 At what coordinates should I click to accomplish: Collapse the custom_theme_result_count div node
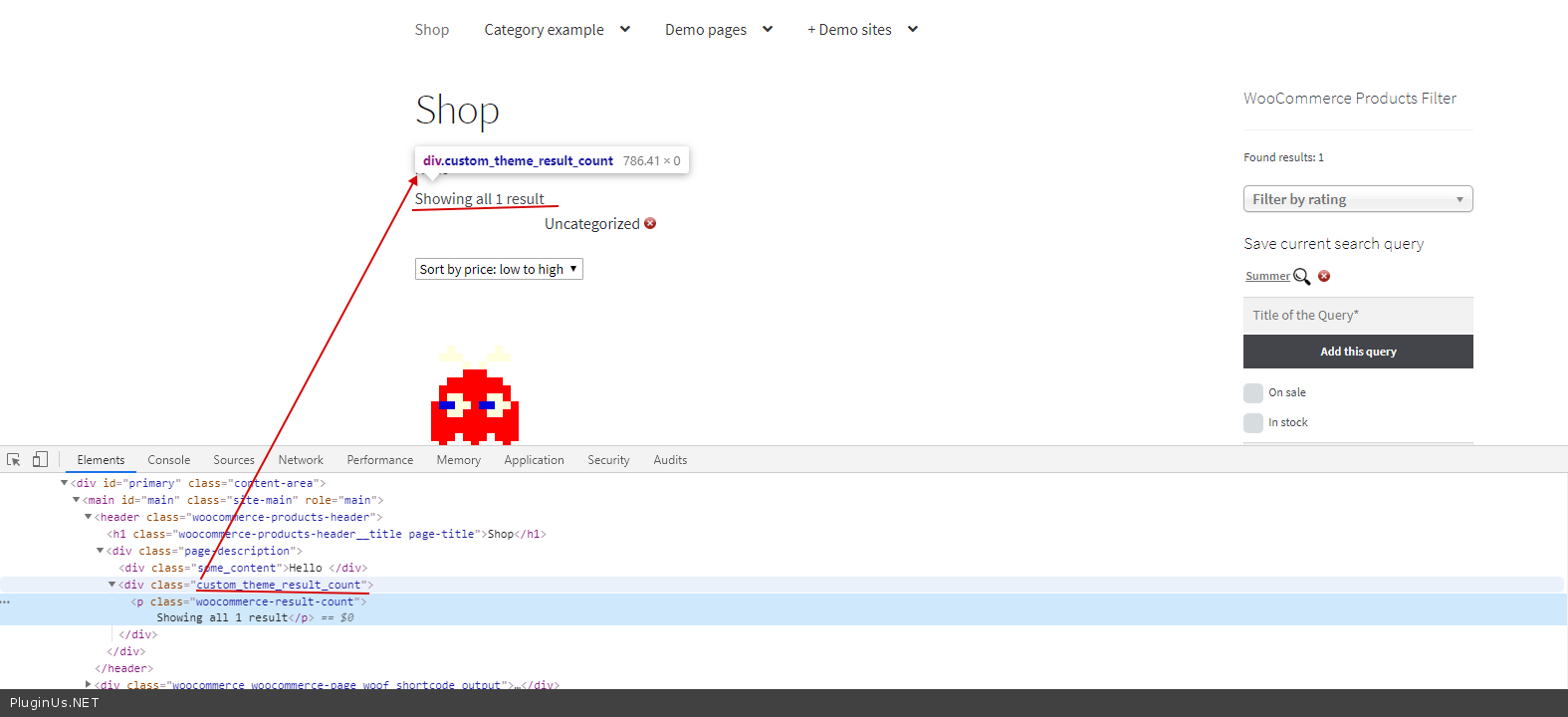coord(112,585)
